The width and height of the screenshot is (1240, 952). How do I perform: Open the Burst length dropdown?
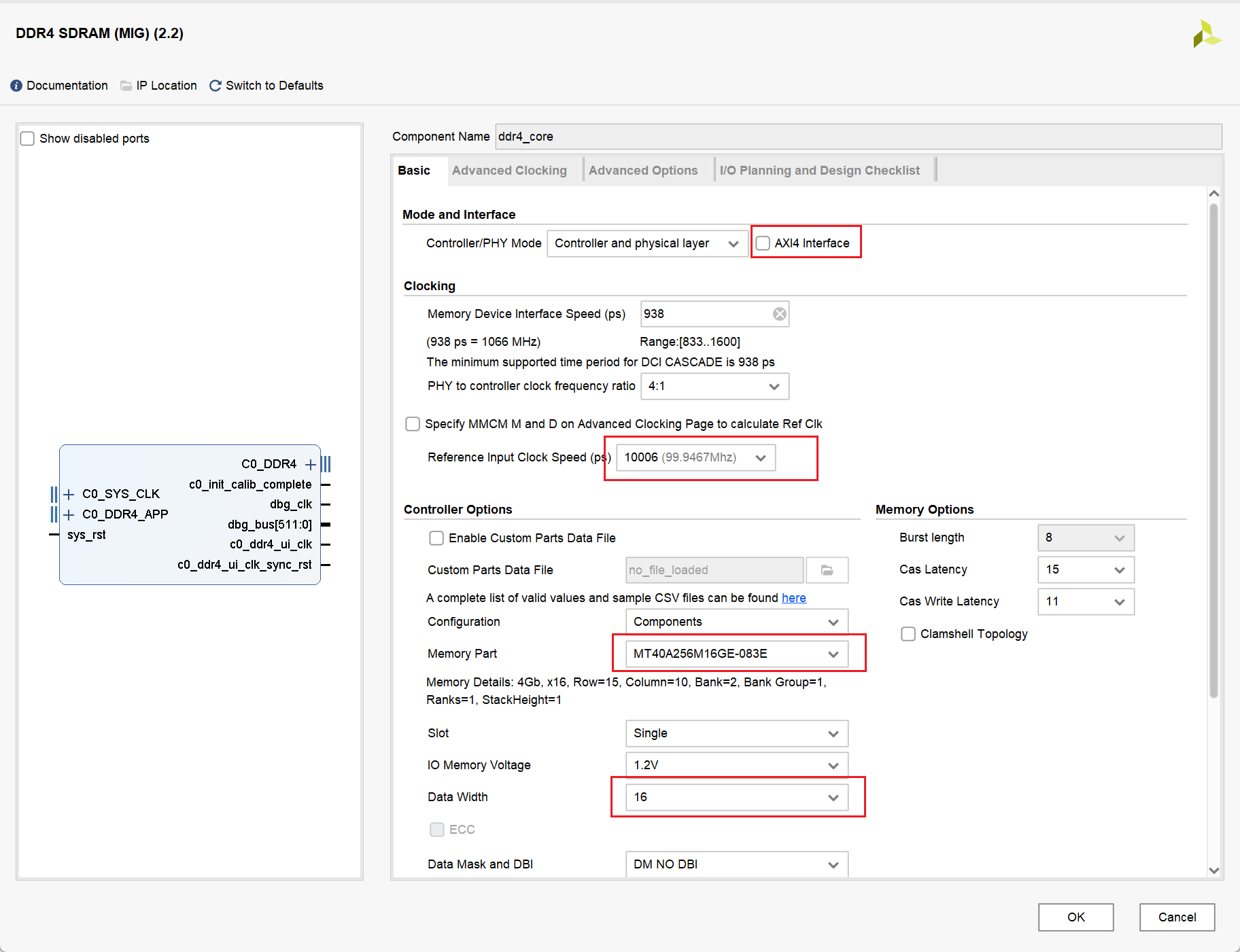1086,537
